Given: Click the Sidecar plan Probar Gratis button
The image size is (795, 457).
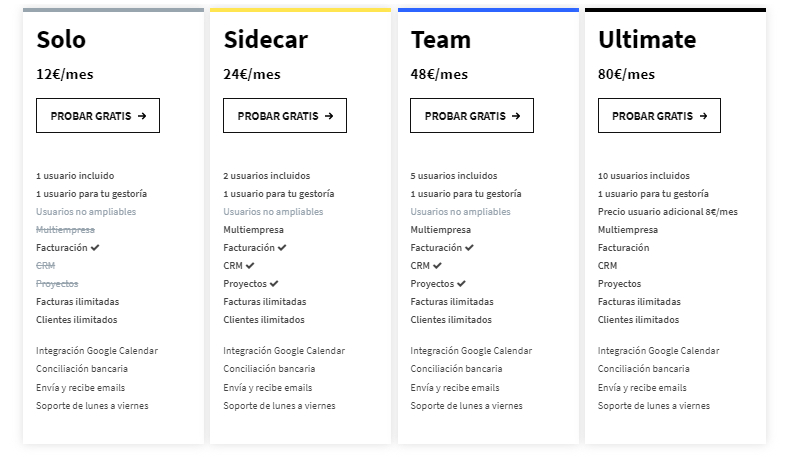Looking at the screenshot, I should [285, 116].
